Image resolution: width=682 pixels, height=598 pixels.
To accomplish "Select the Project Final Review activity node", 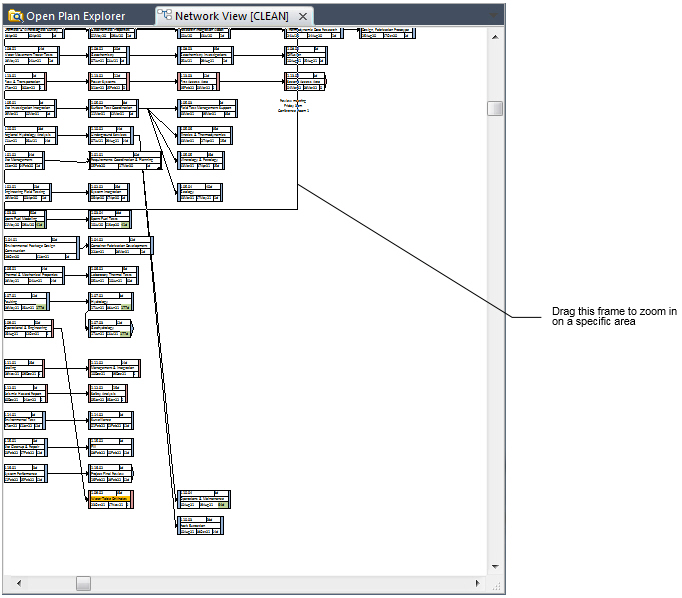I will coord(110,472).
